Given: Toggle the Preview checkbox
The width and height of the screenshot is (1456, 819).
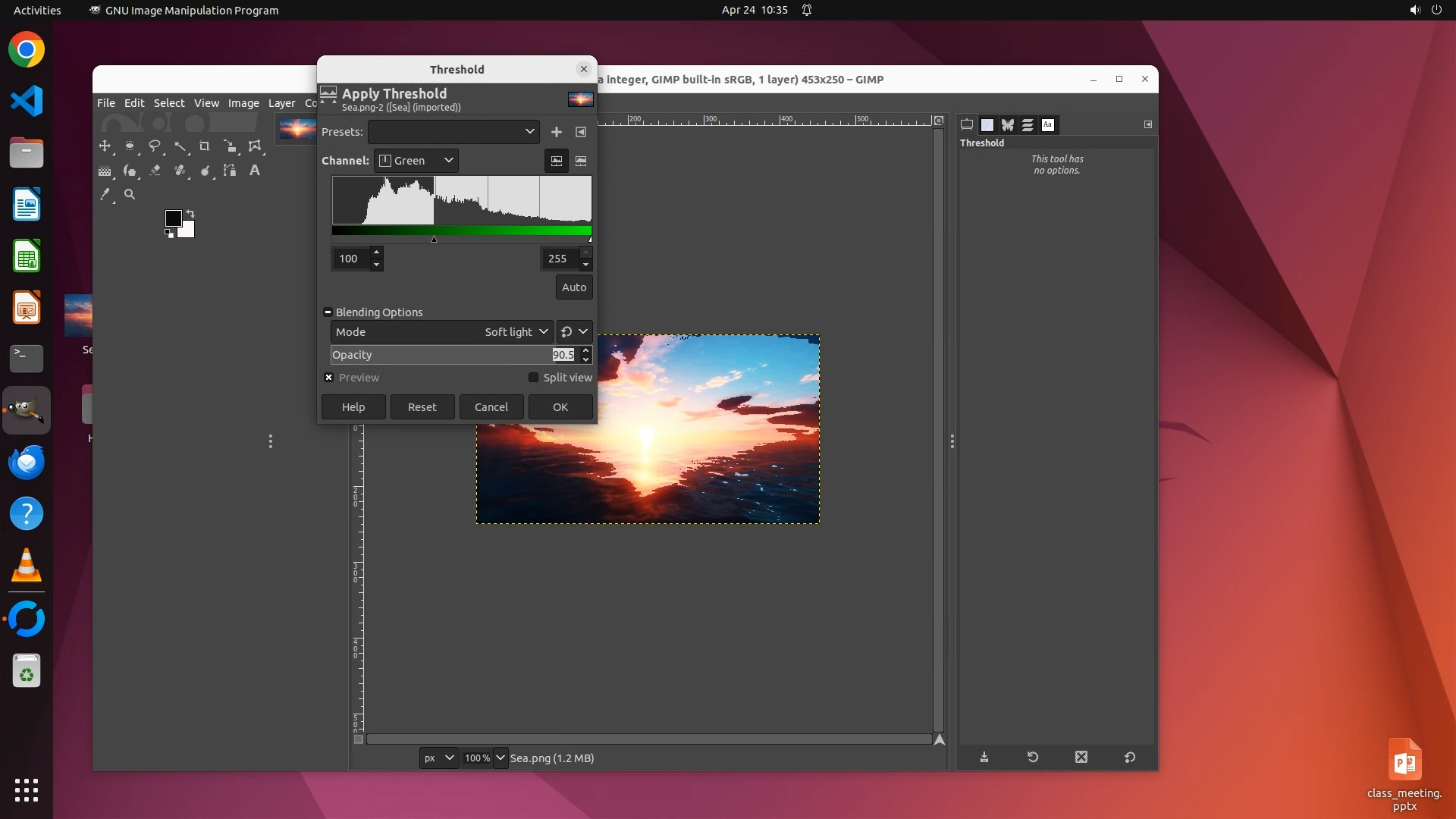Looking at the screenshot, I should (329, 378).
